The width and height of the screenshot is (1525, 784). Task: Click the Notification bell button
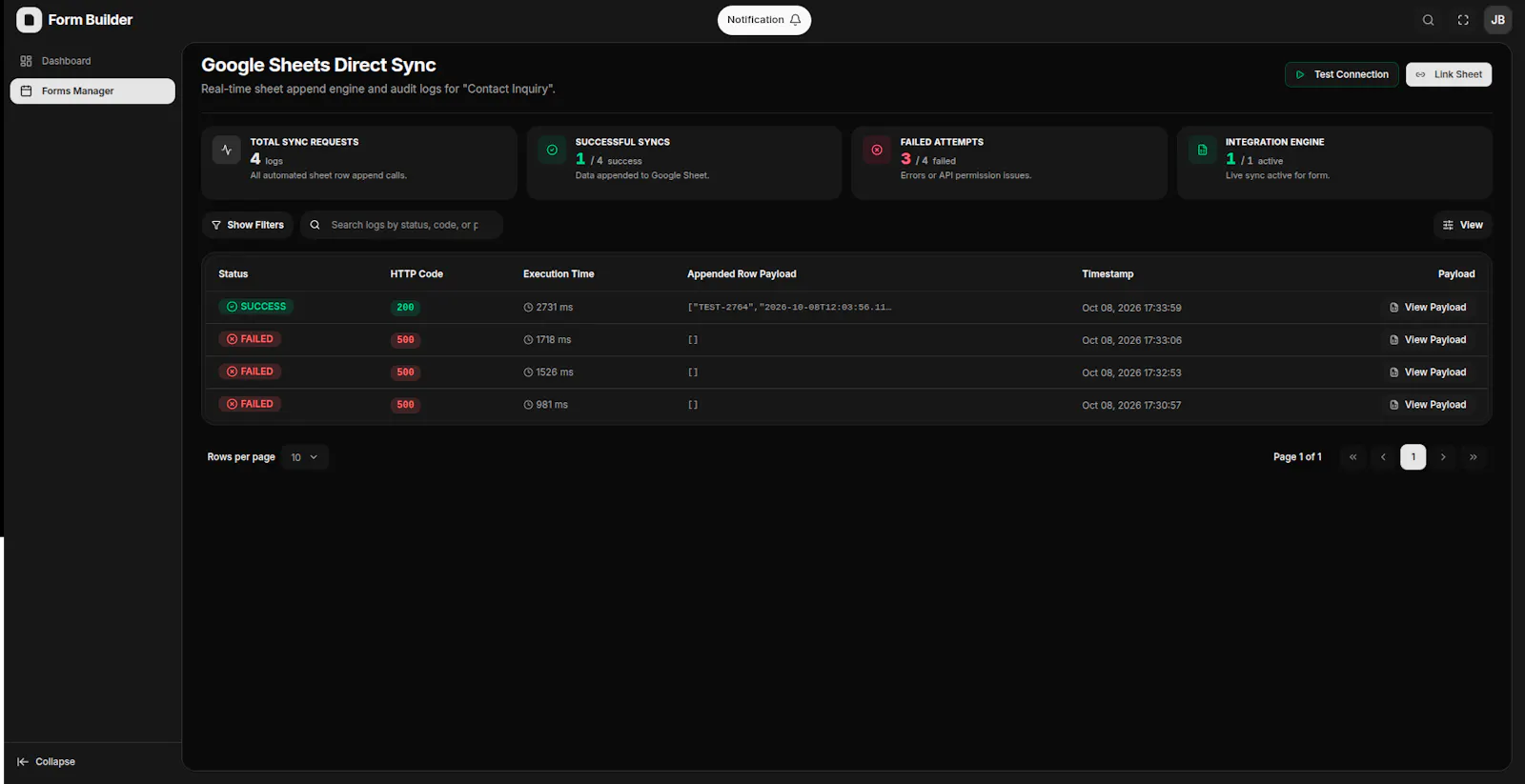click(763, 20)
